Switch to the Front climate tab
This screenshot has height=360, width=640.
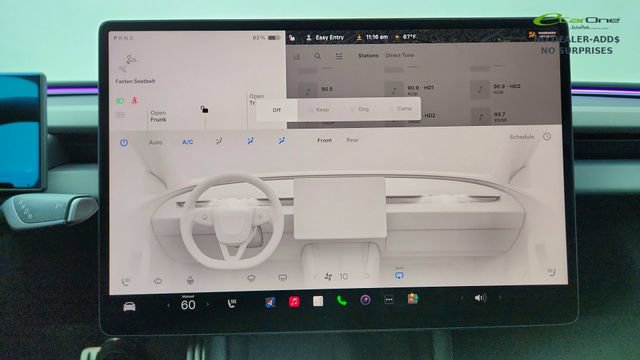tap(324, 140)
